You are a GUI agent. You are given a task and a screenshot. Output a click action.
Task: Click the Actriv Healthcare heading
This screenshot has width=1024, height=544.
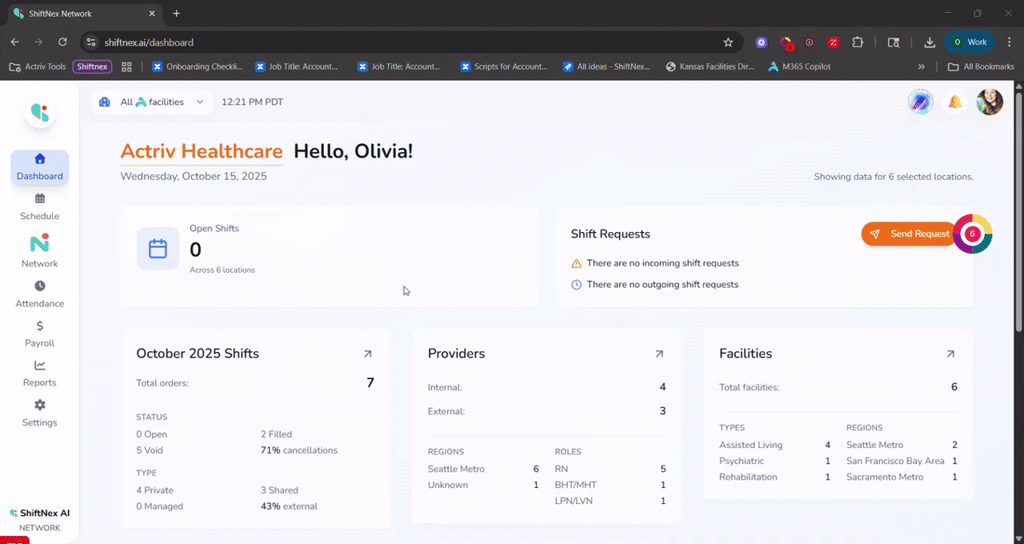tap(201, 151)
